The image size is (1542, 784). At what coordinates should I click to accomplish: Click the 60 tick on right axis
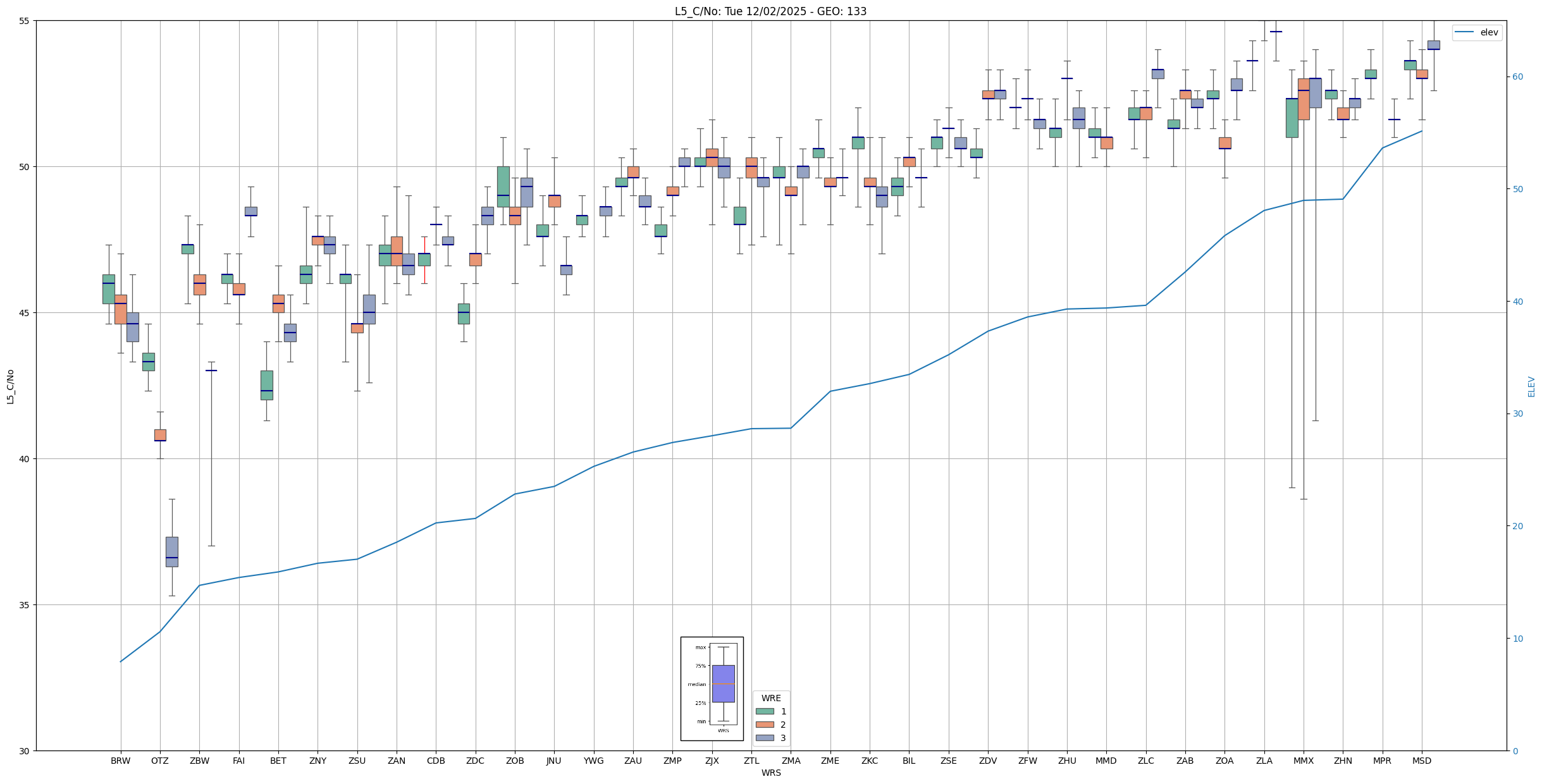[x=1517, y=77]
